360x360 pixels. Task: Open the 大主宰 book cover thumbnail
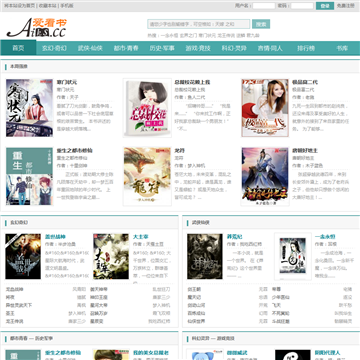pos(111,256)
